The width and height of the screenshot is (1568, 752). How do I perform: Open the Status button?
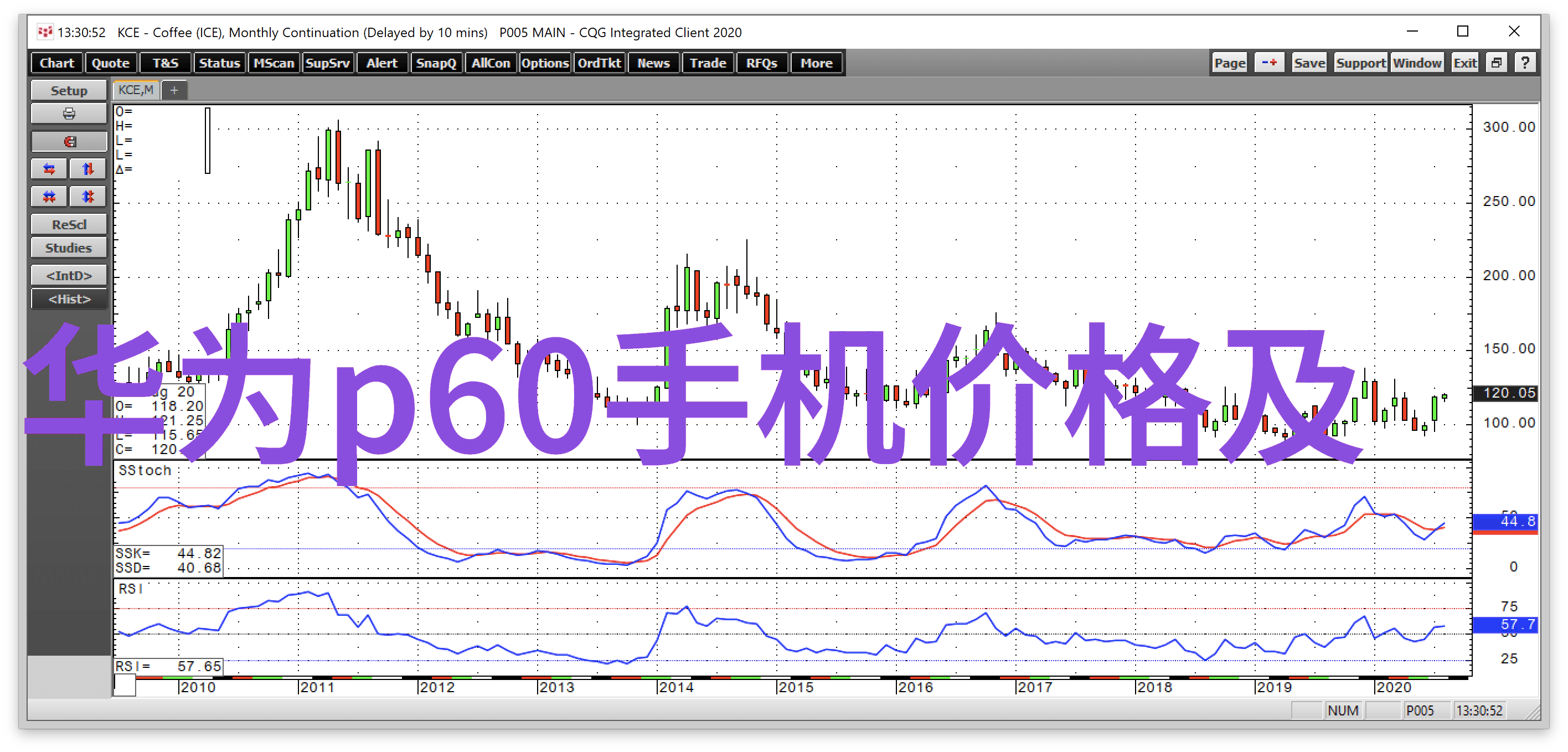point(219,63)
